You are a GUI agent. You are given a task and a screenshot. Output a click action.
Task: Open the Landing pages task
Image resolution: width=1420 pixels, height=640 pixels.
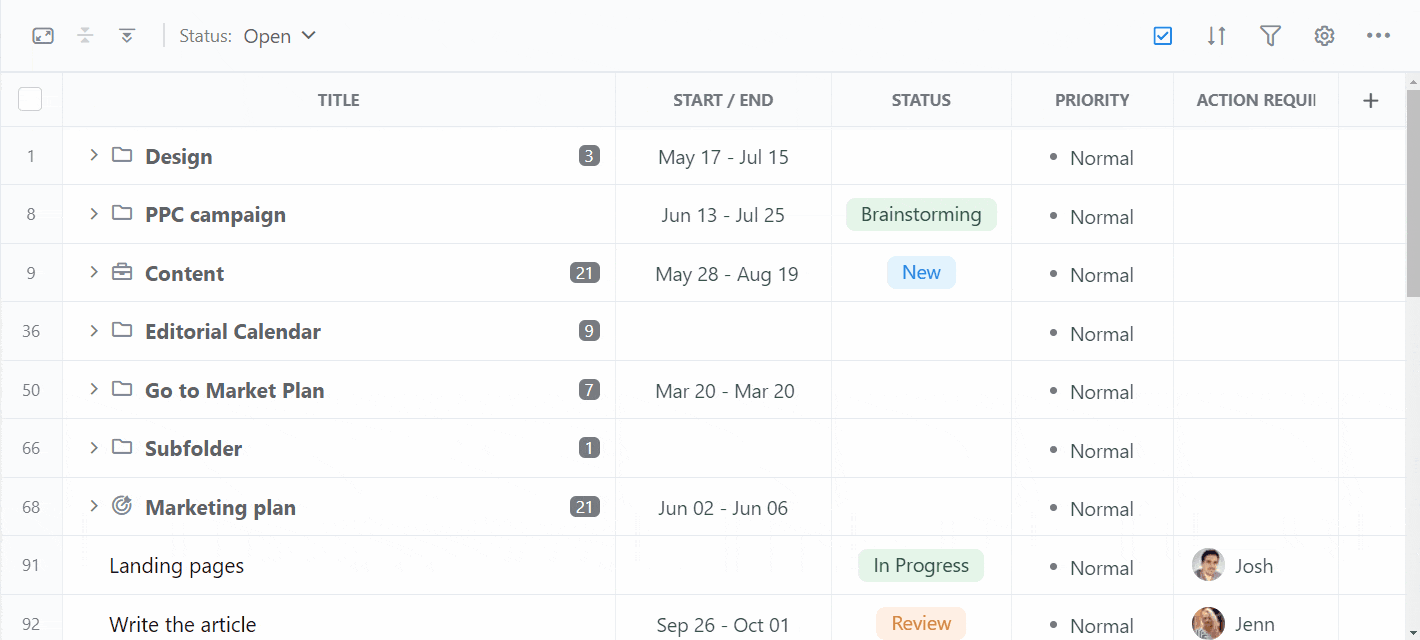[177, 566]
